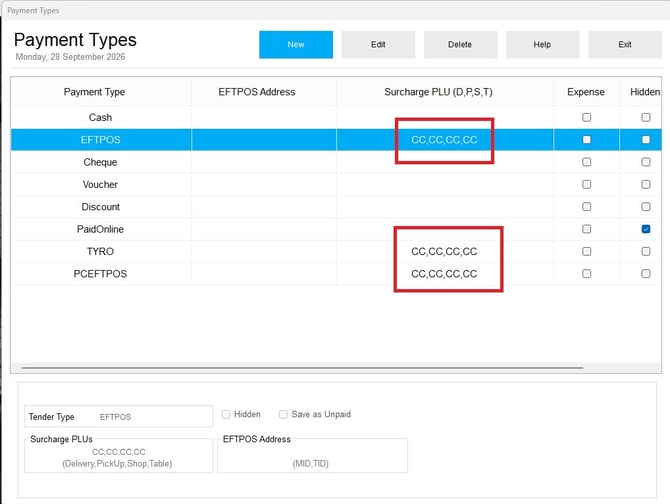The width and height of the screenshot is (670, 504).
Task: Toggle Expense checkbox for Voucher
Action: click(x=587, y=185)
